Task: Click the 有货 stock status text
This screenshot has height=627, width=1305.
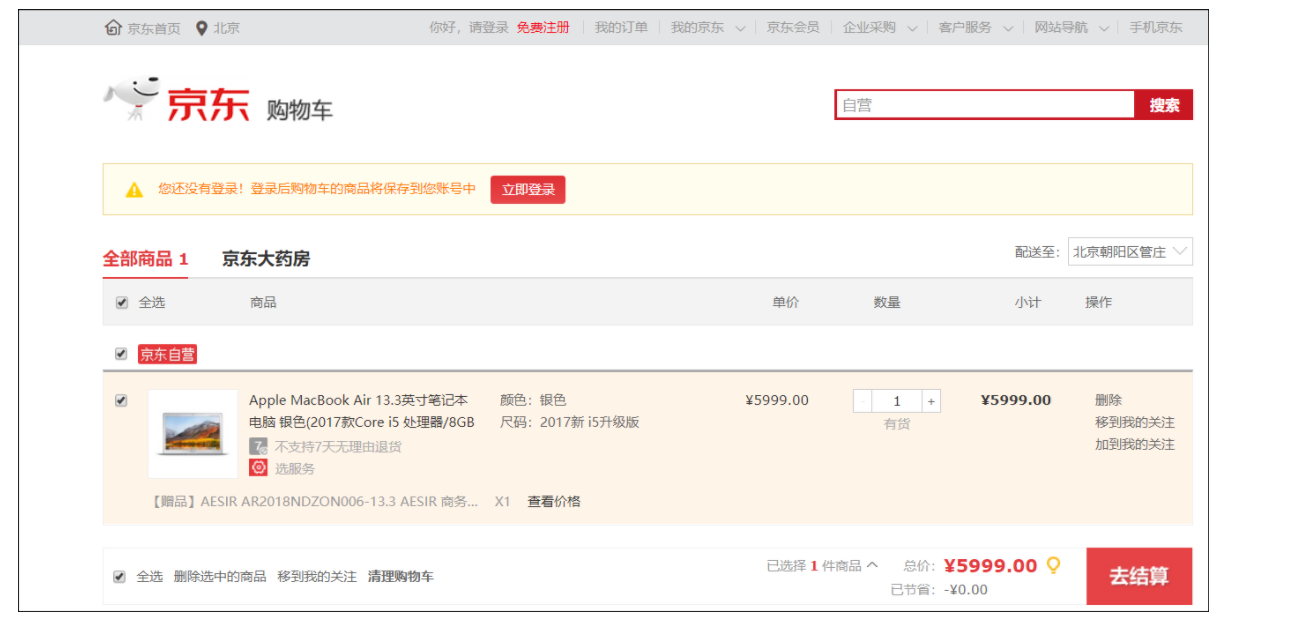Action: (x=897, y=424)
